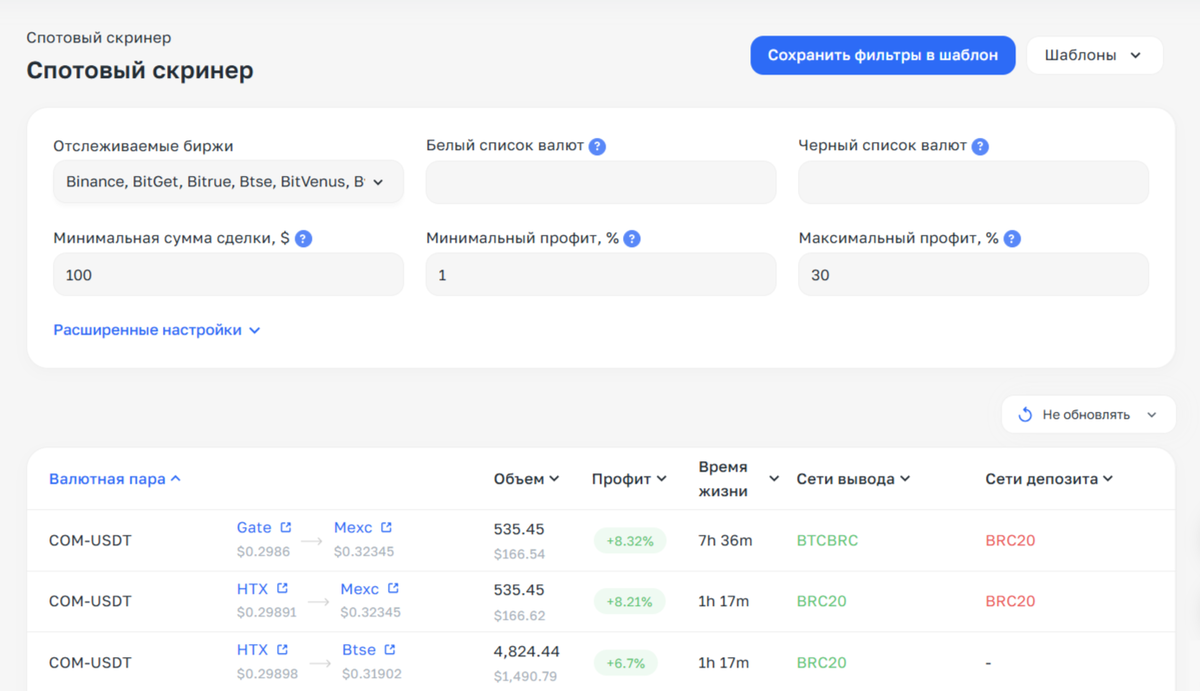This screenshot has width=1200, height=691.
Task: Click help icon beside Белый список валют
Action: [x=597, y=146]
